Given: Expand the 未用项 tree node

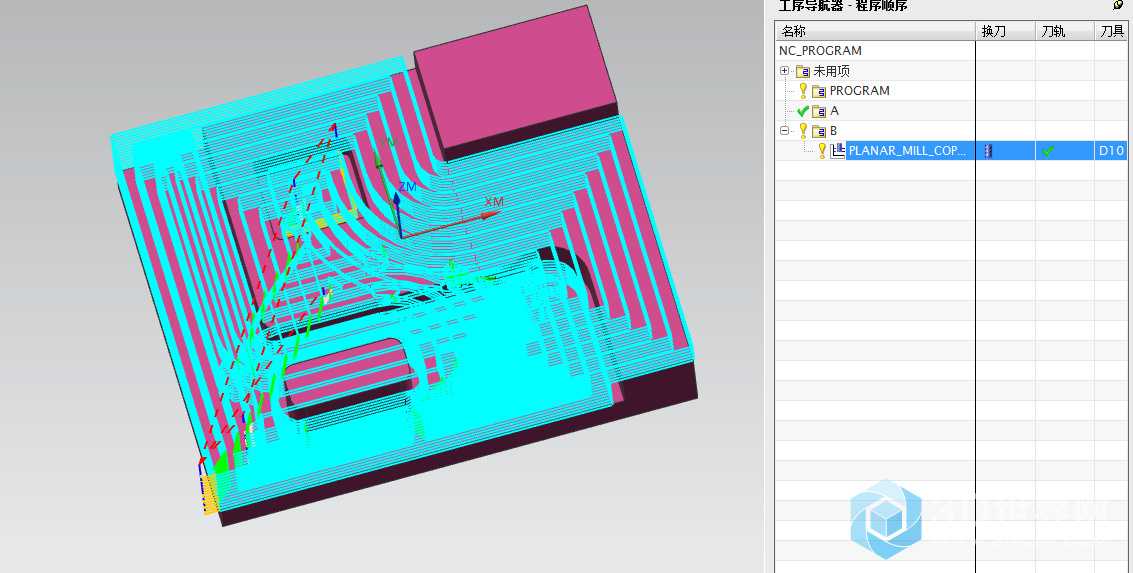Looking at the screenshot, I should click(785, 71).
